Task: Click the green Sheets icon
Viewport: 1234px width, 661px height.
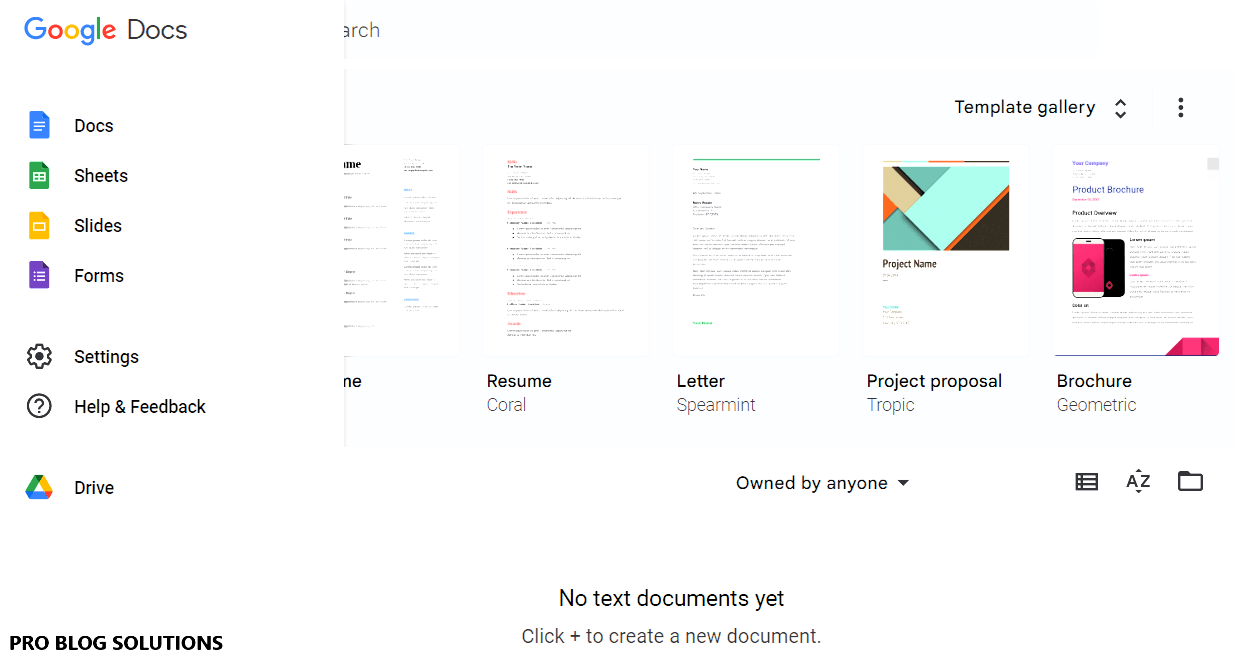Action: coord(39,176)
